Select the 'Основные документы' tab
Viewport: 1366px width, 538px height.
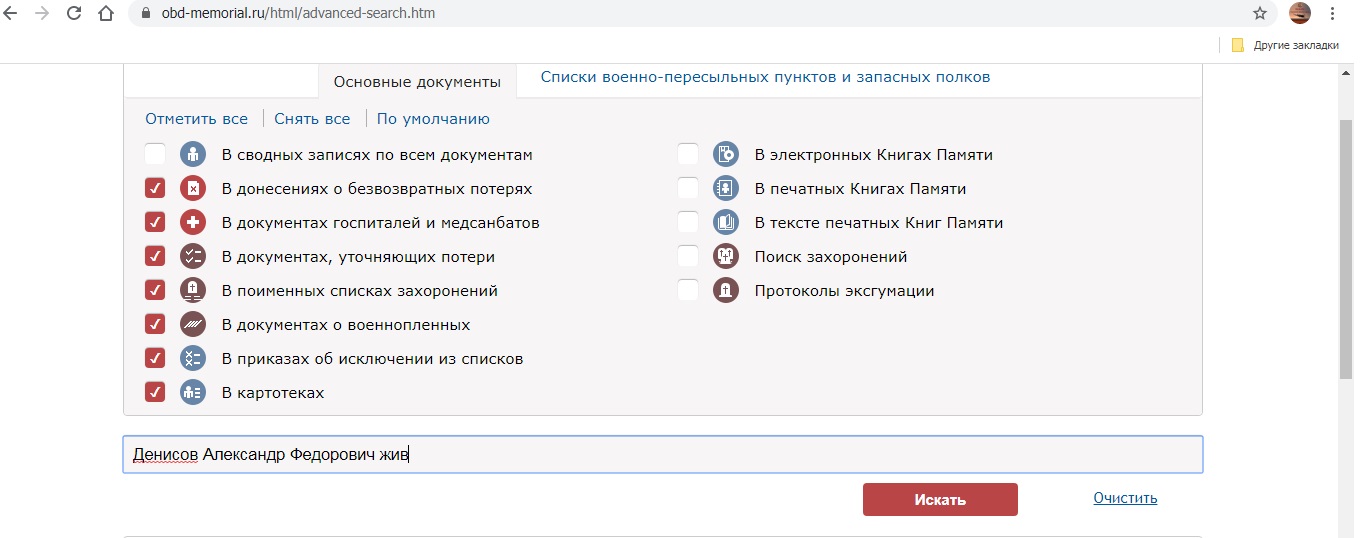point(417,82)
